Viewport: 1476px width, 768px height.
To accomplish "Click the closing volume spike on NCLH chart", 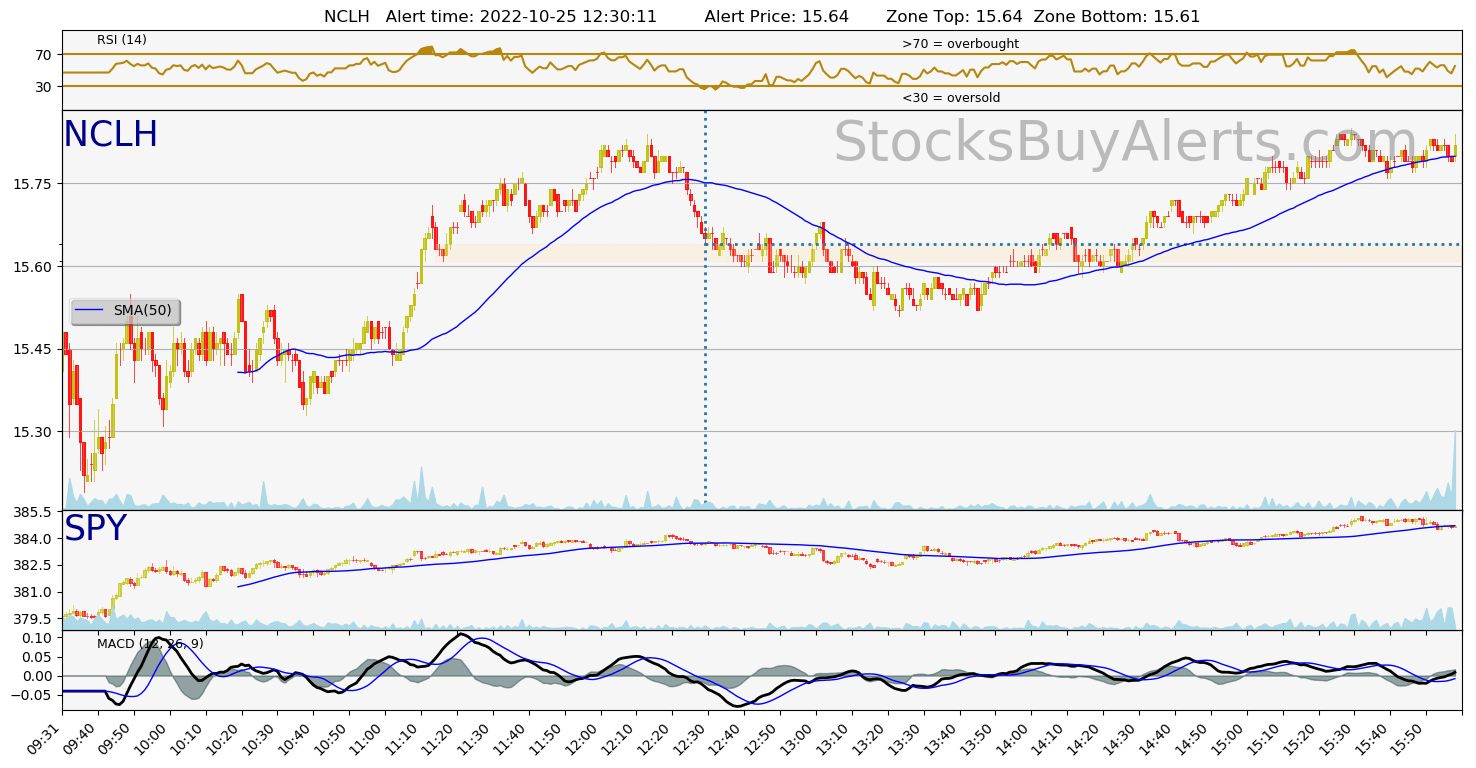I will point(1455,470).
